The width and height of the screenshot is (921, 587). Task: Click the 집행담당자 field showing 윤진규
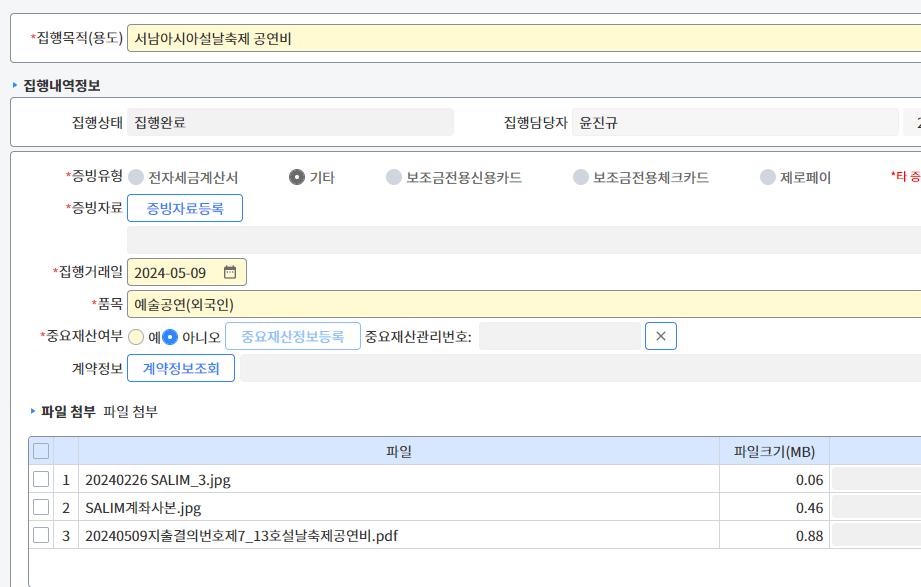point(735,122)
